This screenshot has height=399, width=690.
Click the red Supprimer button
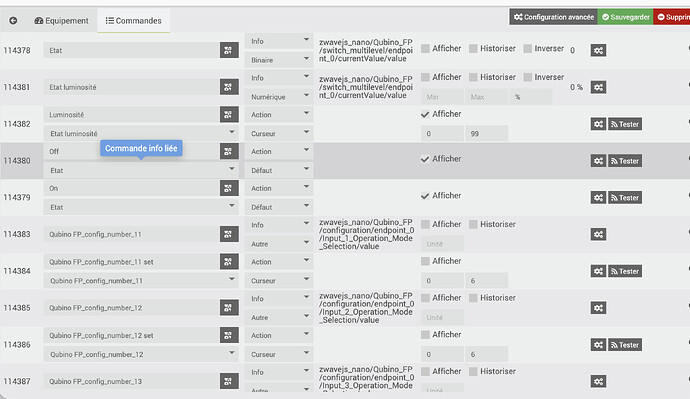[672, 17]
